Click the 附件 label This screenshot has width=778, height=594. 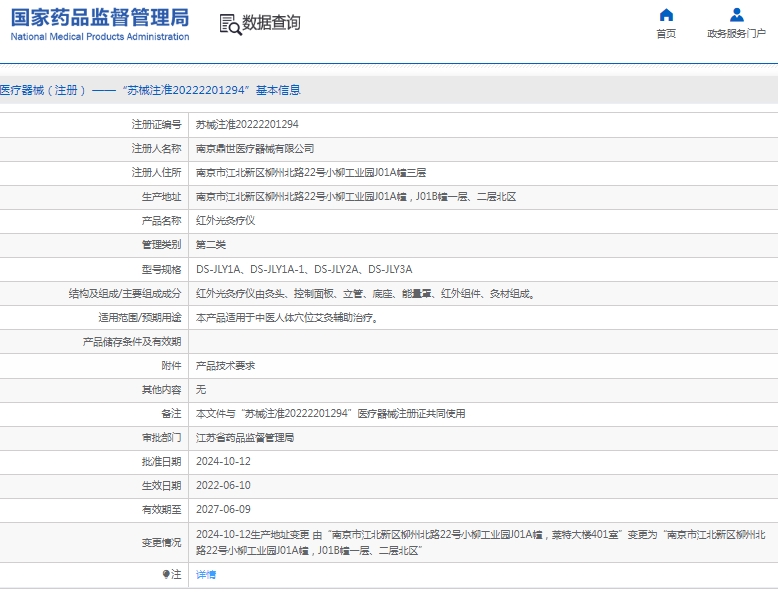(171, 366)
